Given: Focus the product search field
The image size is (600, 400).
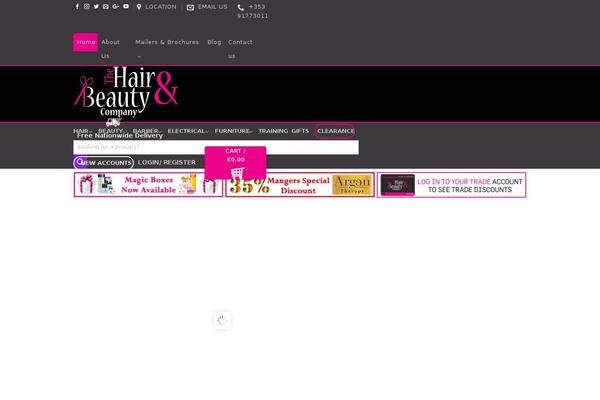Looking at the screenshot, I should click(x=216, y=147).
